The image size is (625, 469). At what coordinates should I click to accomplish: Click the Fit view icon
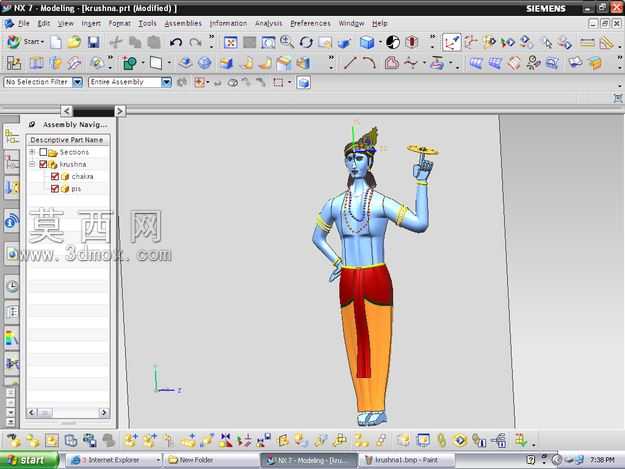pyautogui.click(x=230, y=42)
